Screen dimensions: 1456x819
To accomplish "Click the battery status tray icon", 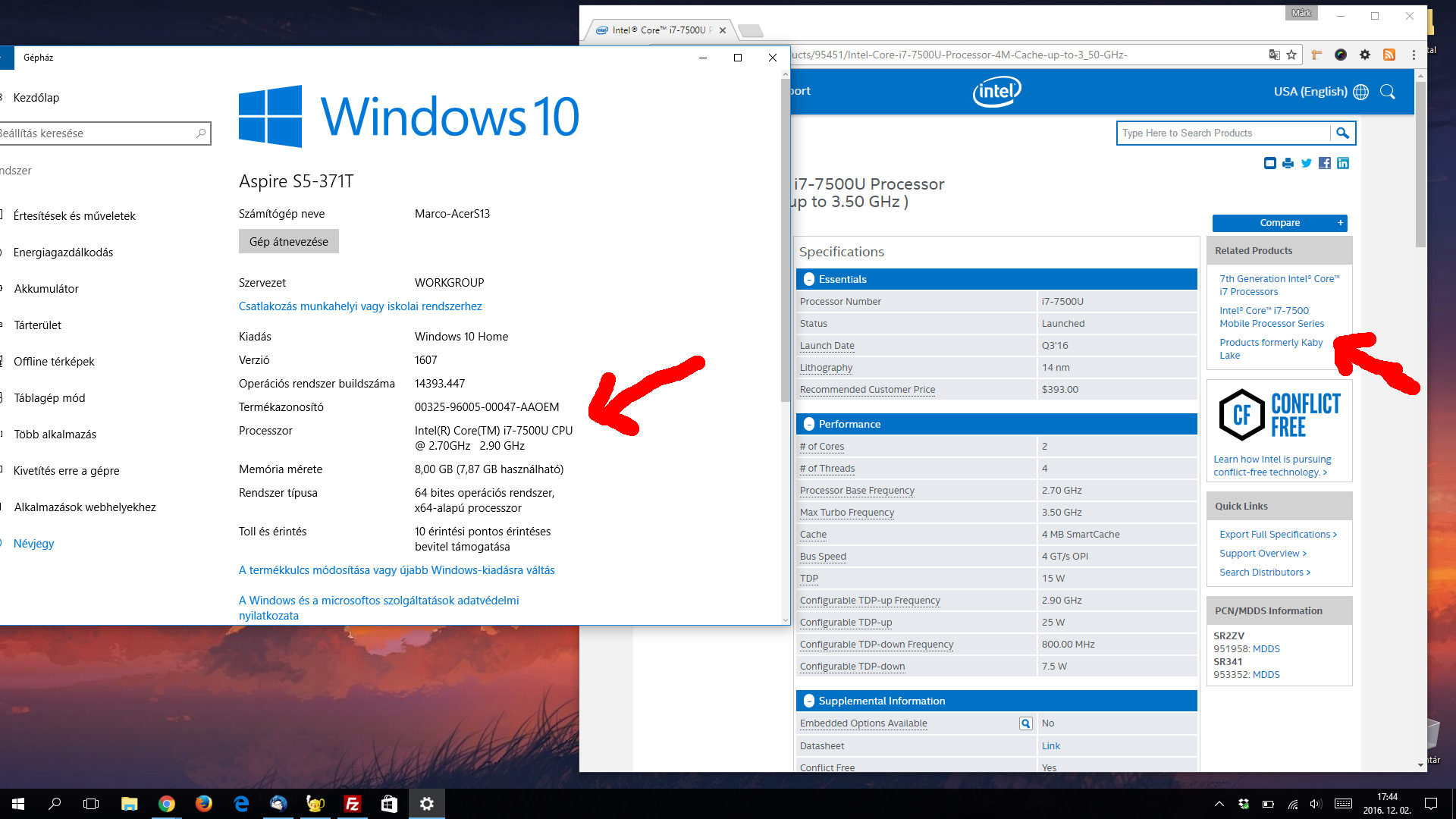I will (1268, 804).
